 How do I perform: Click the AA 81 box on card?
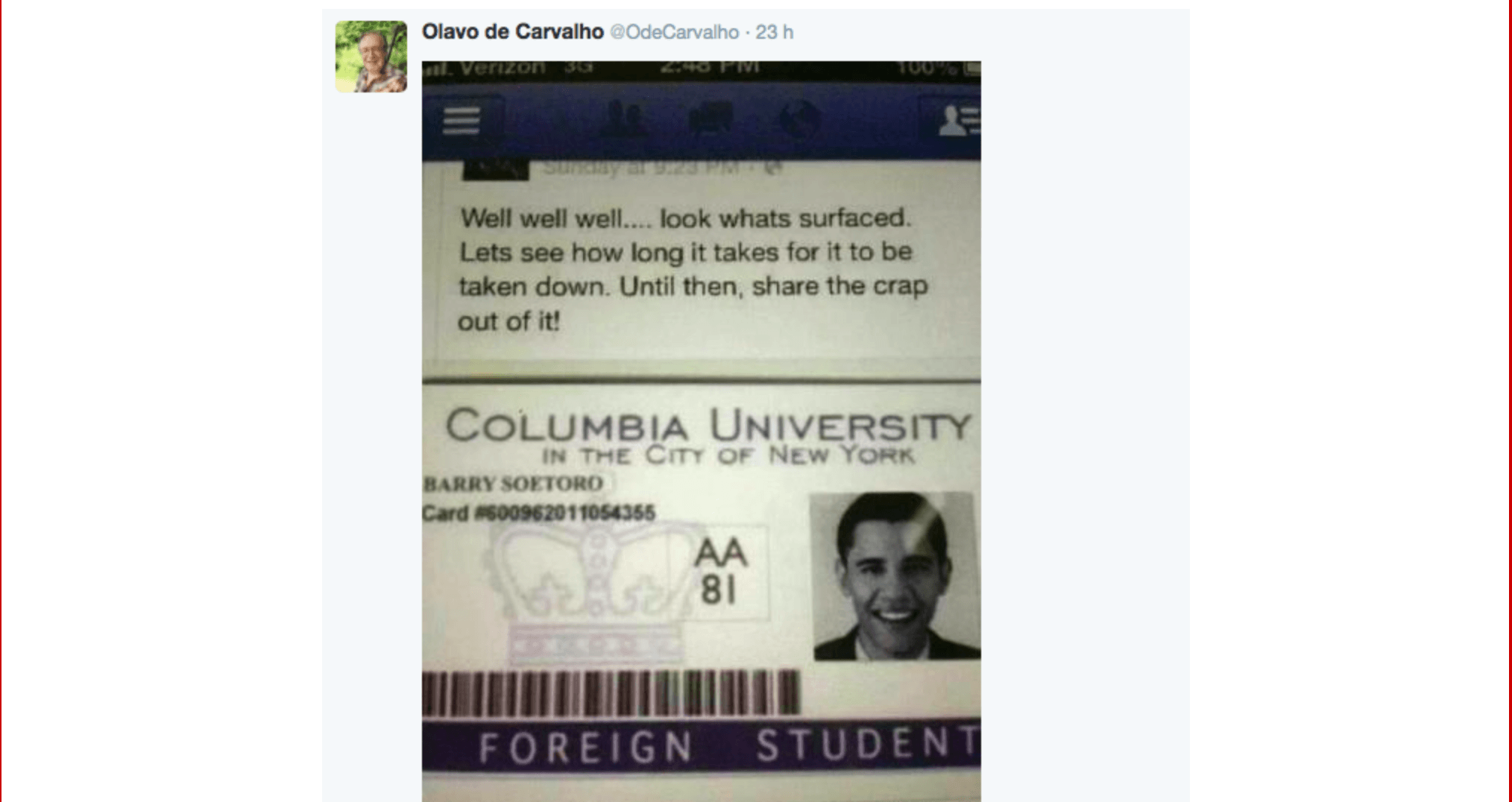point(720,572)
